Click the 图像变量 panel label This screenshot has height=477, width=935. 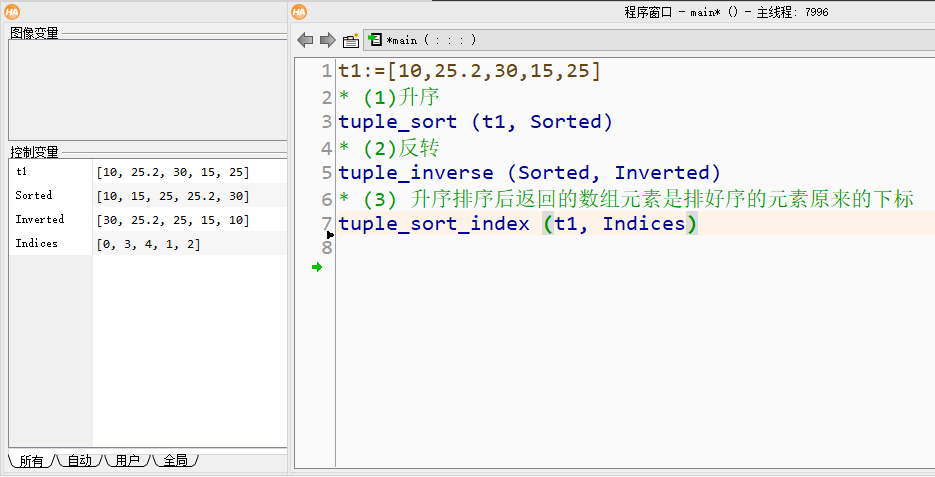[35, 33]
